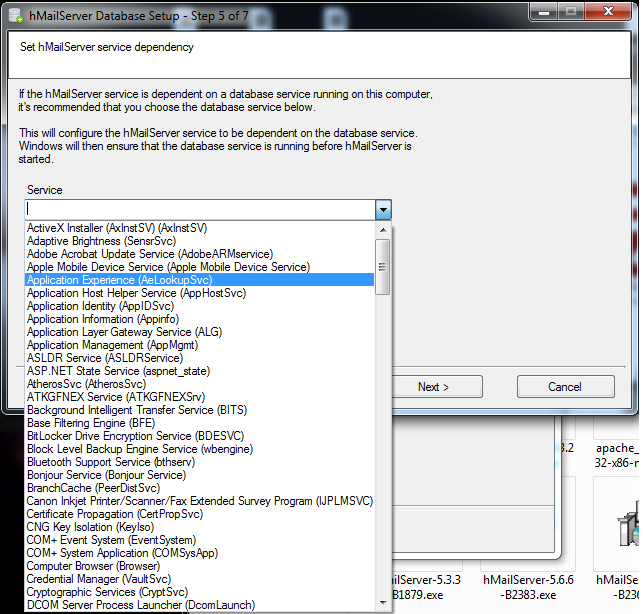This screenshot has height=614, width=644.
Task: Choose DCOM Server Process Launcher (DcomLaunch)
Action: pos(200,605)
